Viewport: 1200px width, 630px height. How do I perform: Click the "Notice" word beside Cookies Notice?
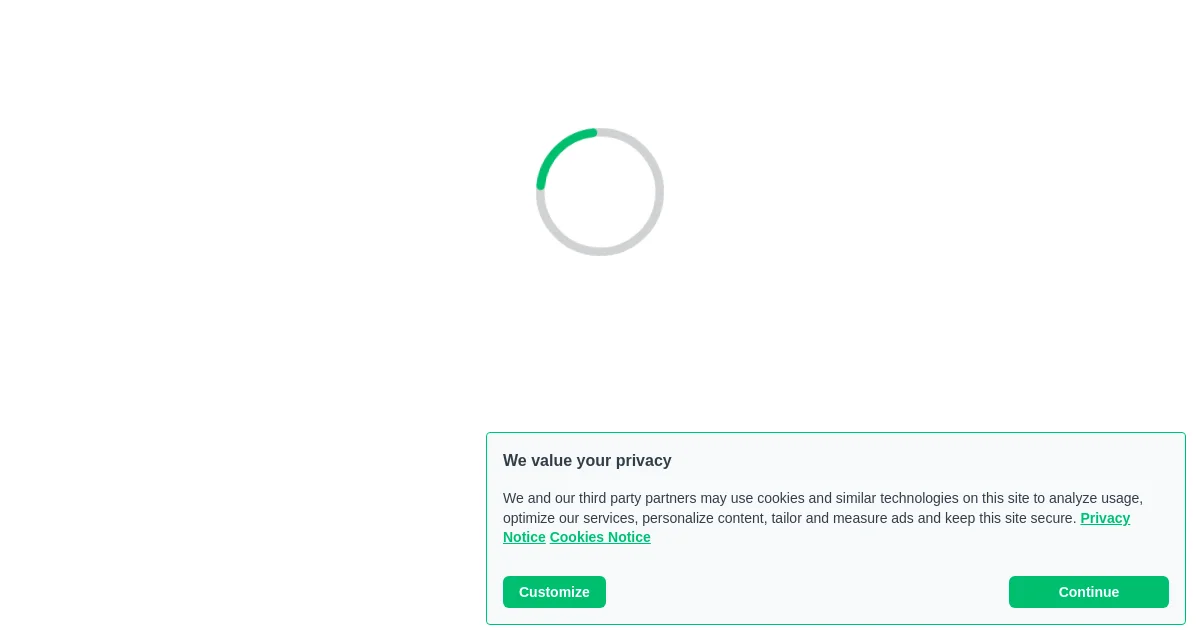pyautogui.click(x=524, y=537)
